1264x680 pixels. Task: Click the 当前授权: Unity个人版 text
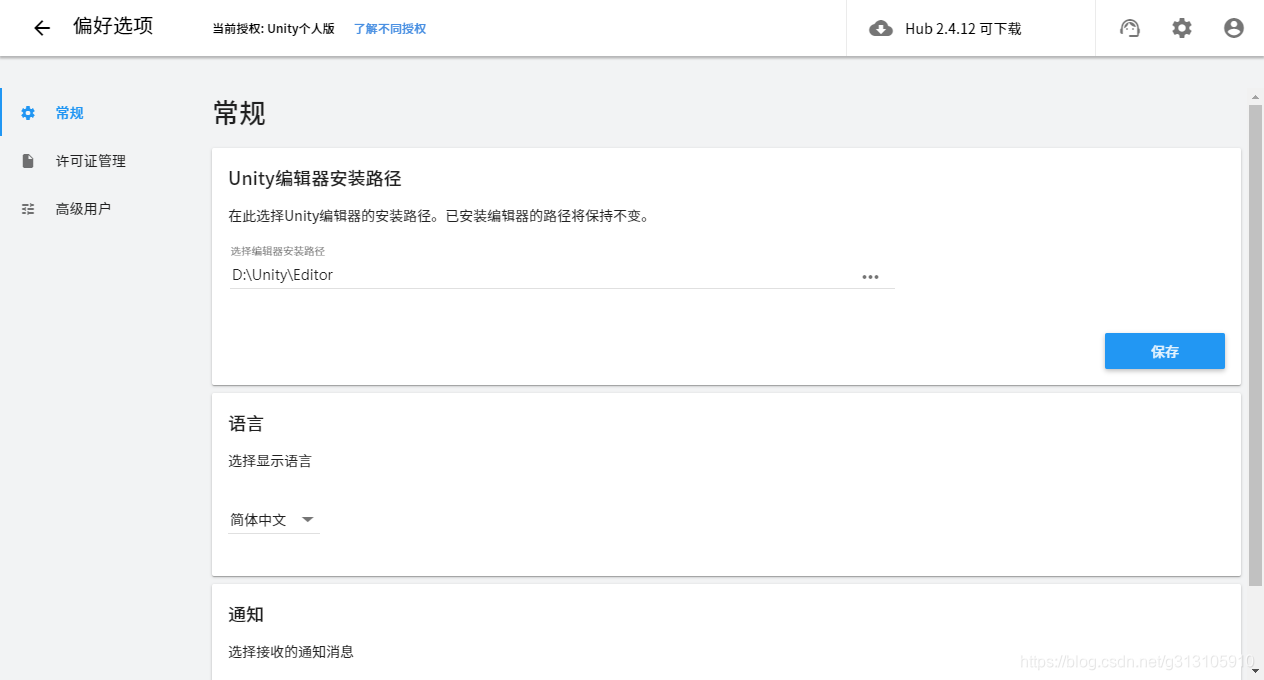(x=273, y=29)
